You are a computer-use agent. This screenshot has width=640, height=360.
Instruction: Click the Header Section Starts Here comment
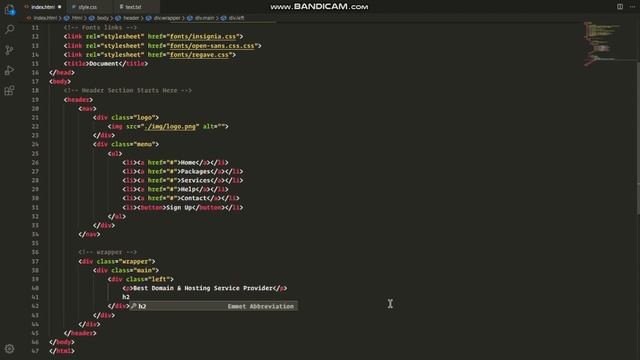pyautogui.click(x=128, y=91)
